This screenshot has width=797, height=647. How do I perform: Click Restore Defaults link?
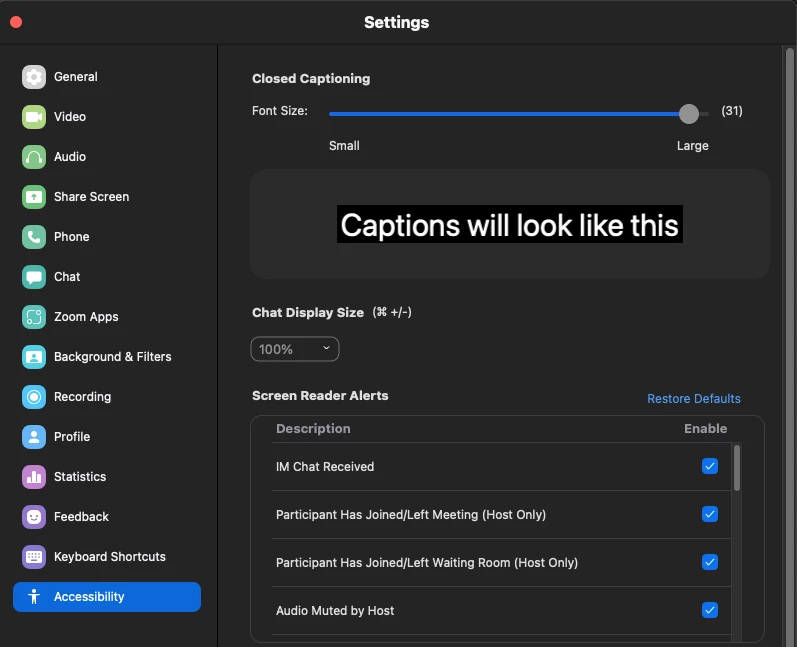tap(693, 399)
